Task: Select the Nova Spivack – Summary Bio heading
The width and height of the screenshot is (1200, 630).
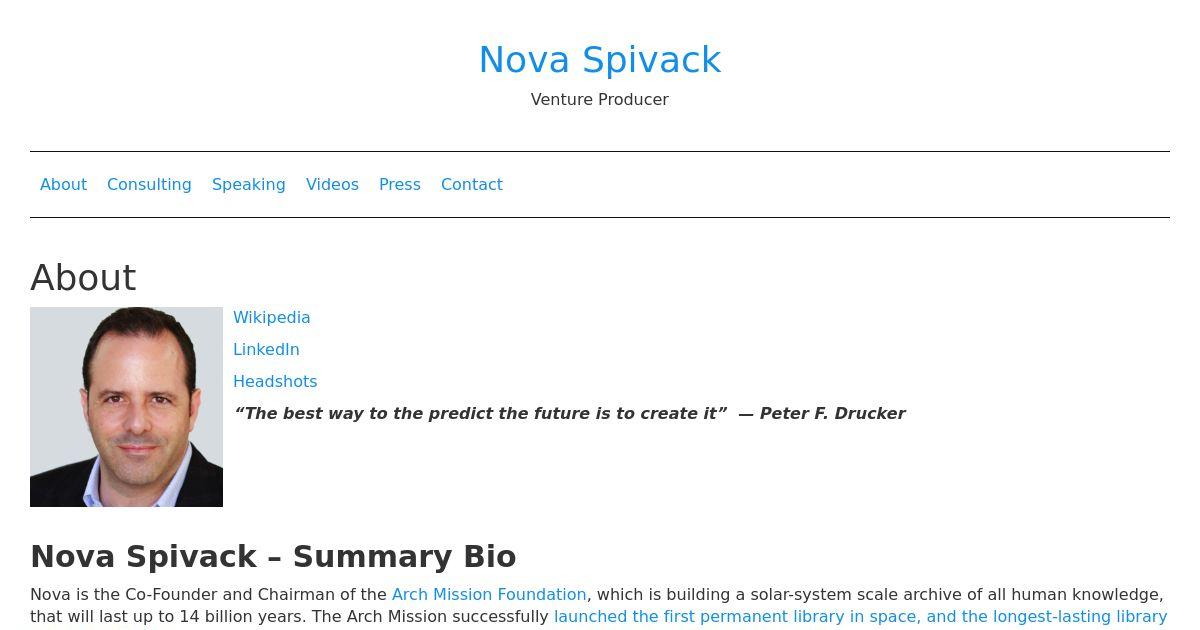Action: pyautogui.click(x=273, y=556)
